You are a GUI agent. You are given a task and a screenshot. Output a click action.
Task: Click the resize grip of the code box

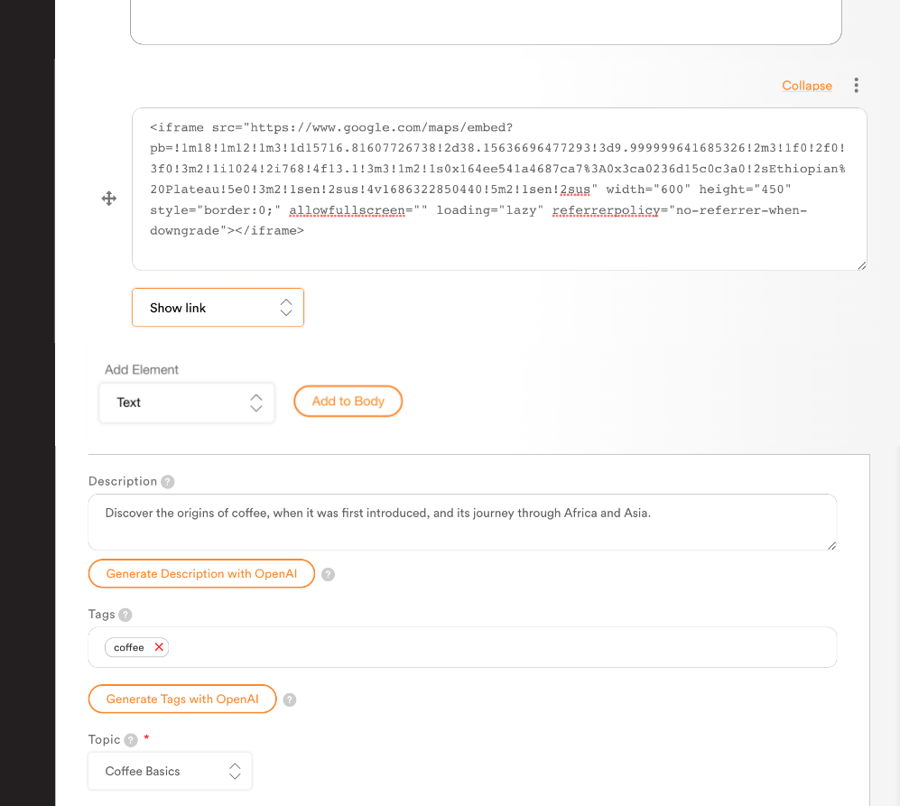pos(861,265)
